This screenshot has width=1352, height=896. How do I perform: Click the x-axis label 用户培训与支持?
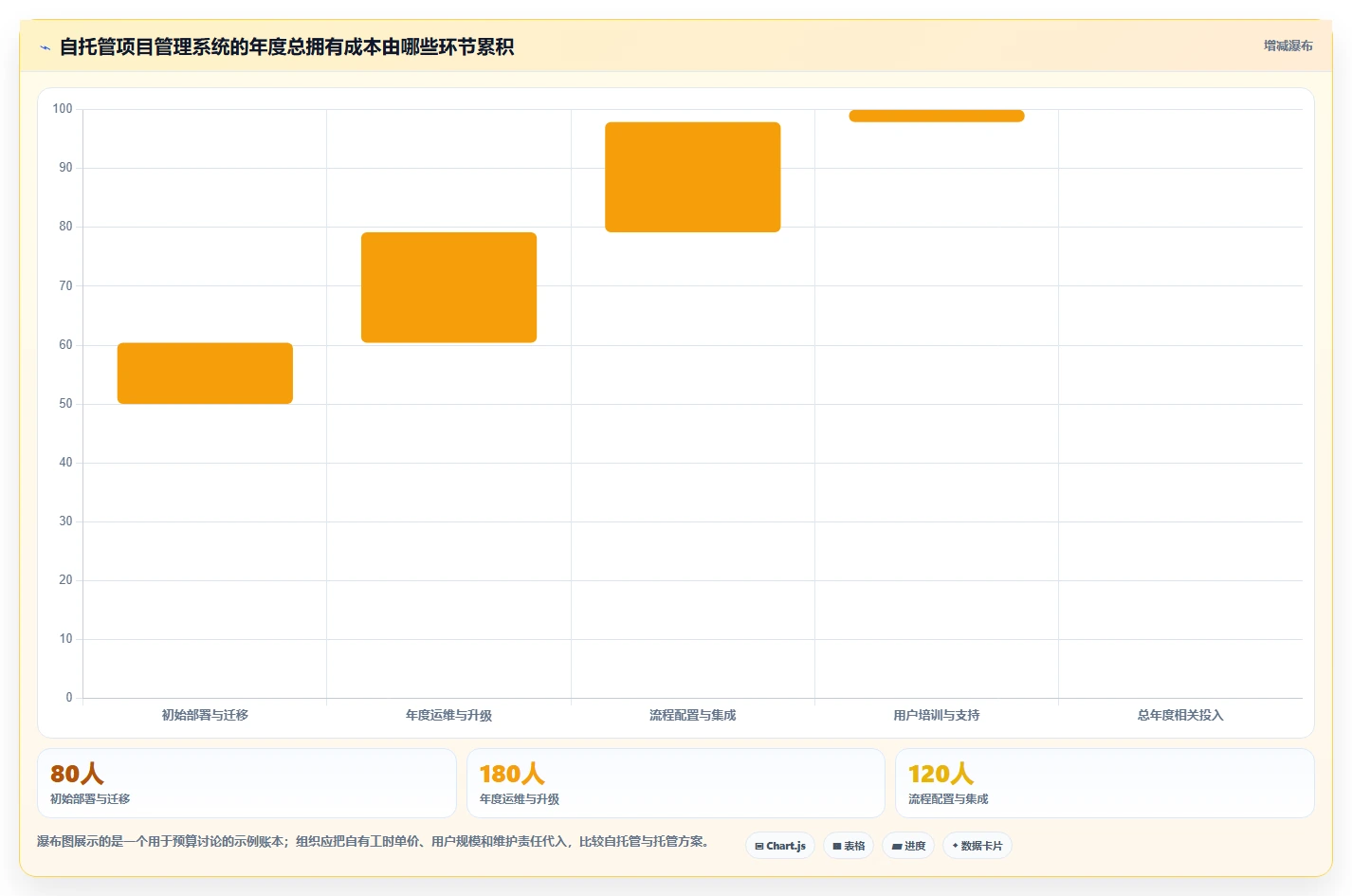point(937,715)
